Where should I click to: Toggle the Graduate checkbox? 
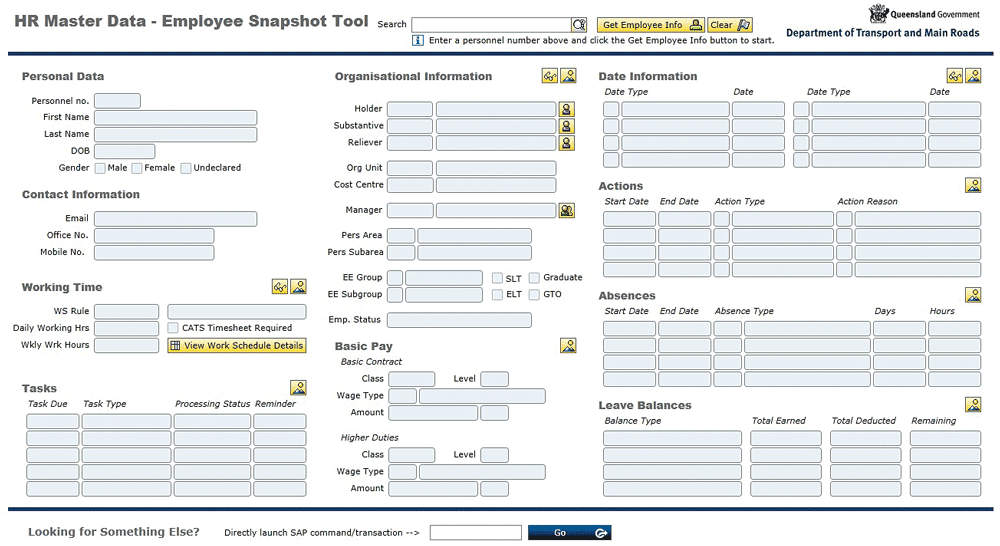[534, 278]
